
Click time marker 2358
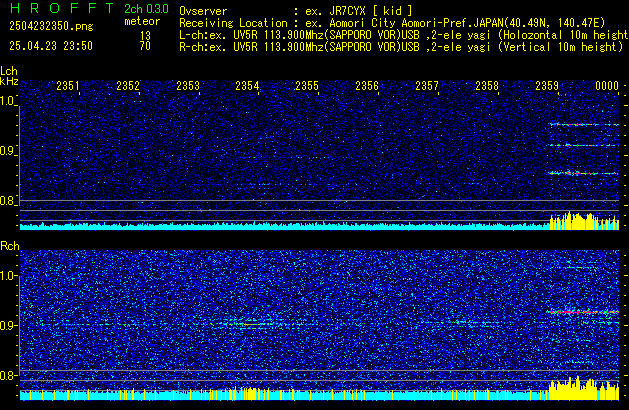[487, 86]
